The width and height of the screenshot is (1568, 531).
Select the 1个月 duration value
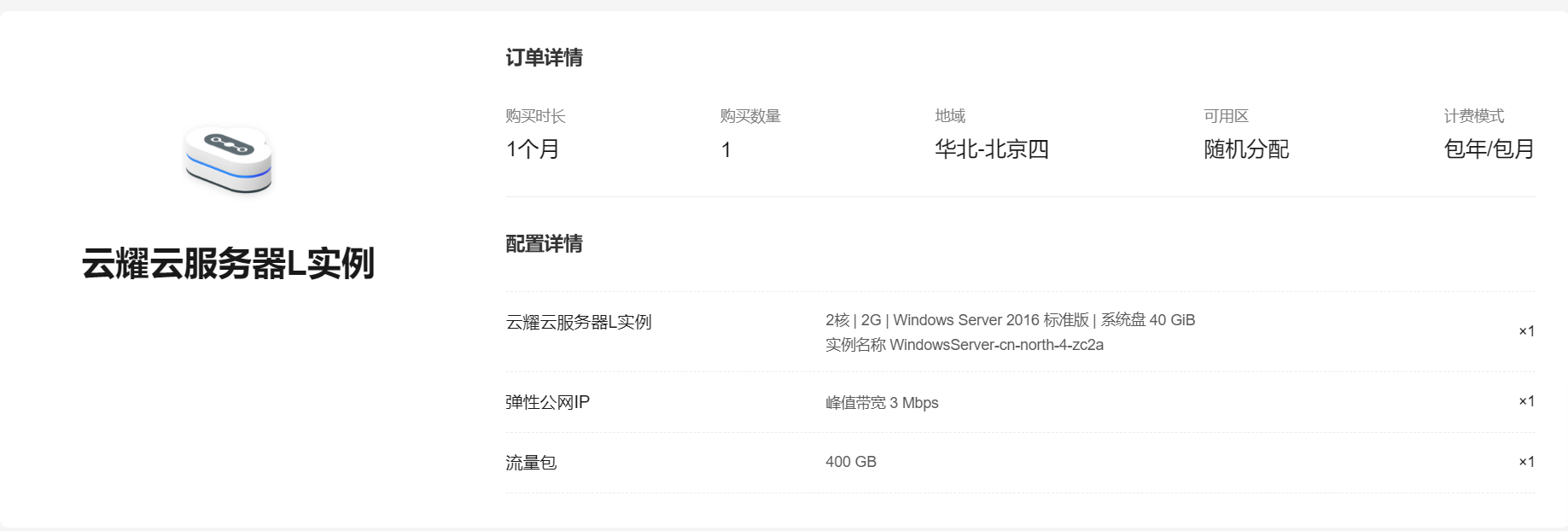point(533,149)
